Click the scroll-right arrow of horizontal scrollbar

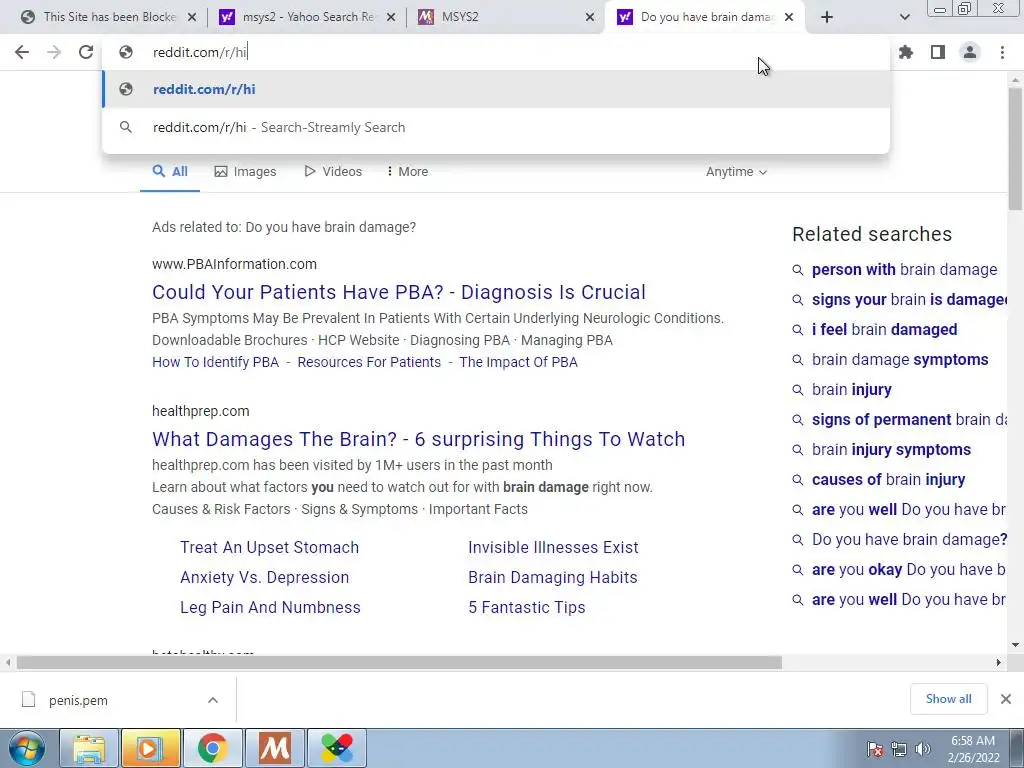pos(998,663)
